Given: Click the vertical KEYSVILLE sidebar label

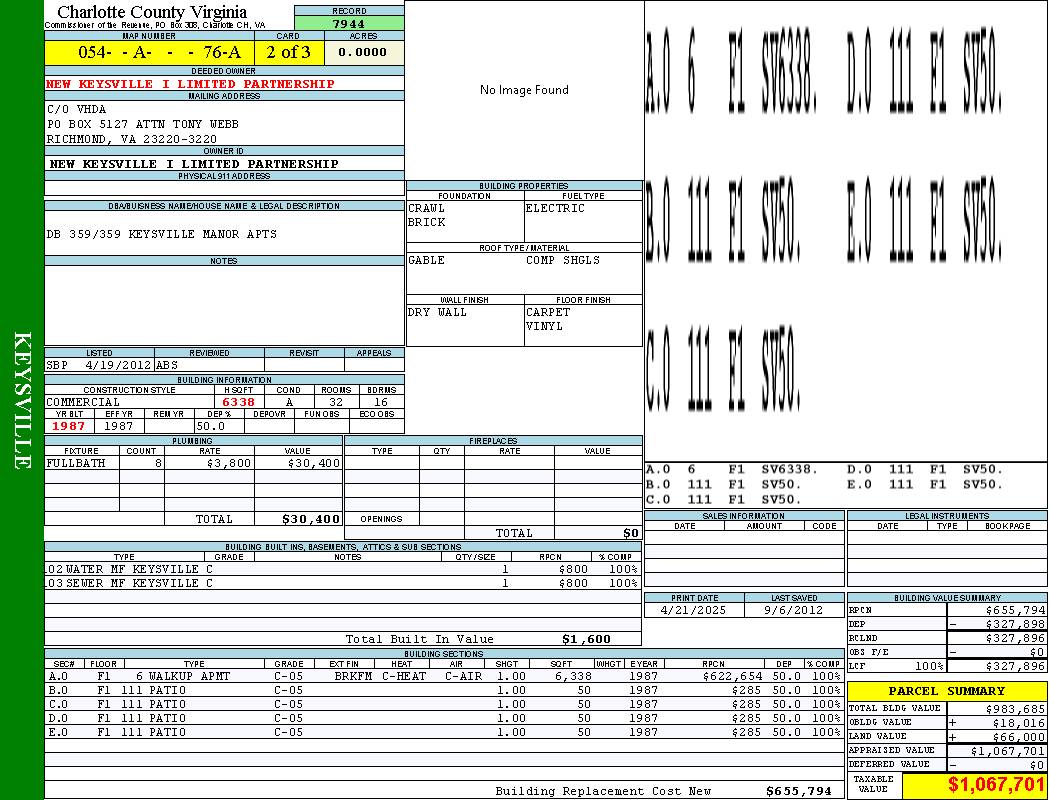Looking at the screenshot, I should pyautogui.click(x=22, y=400).
